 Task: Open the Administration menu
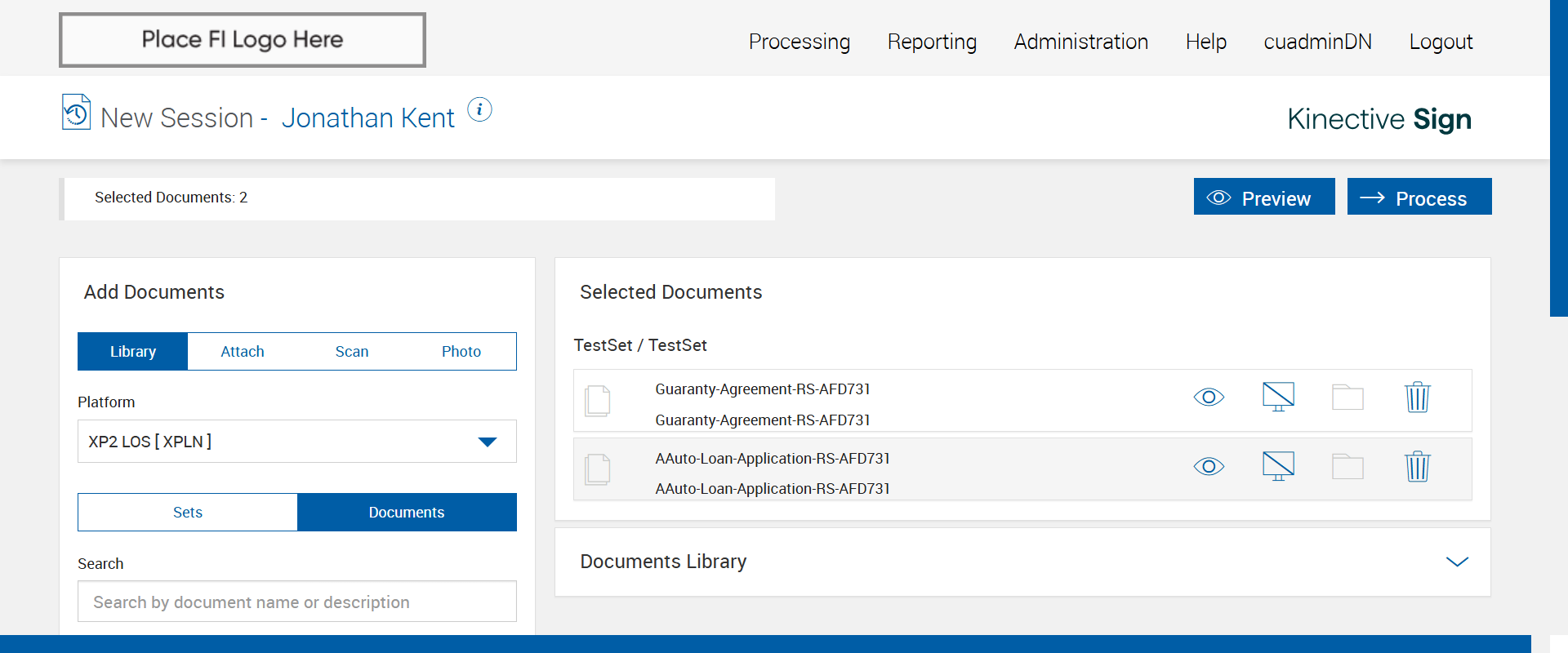tap(1080, 42)
